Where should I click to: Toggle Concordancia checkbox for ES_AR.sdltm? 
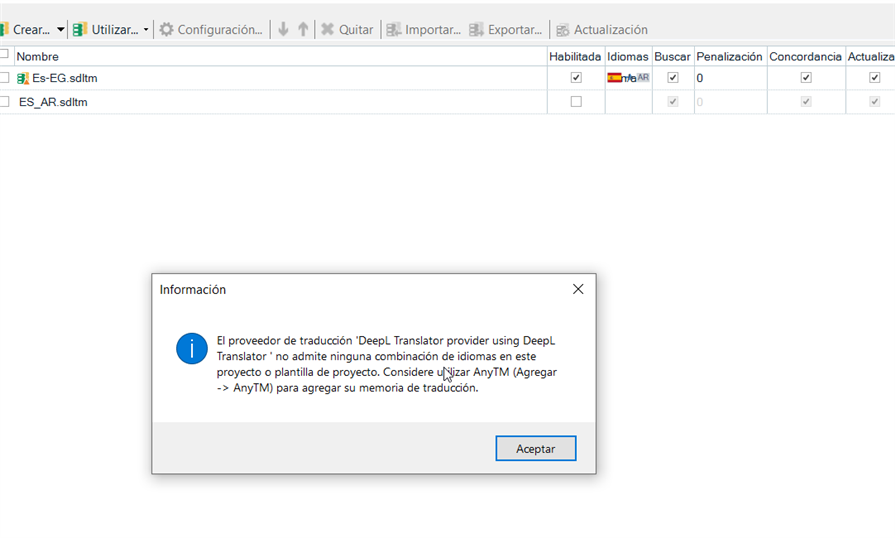pos(806,102)
